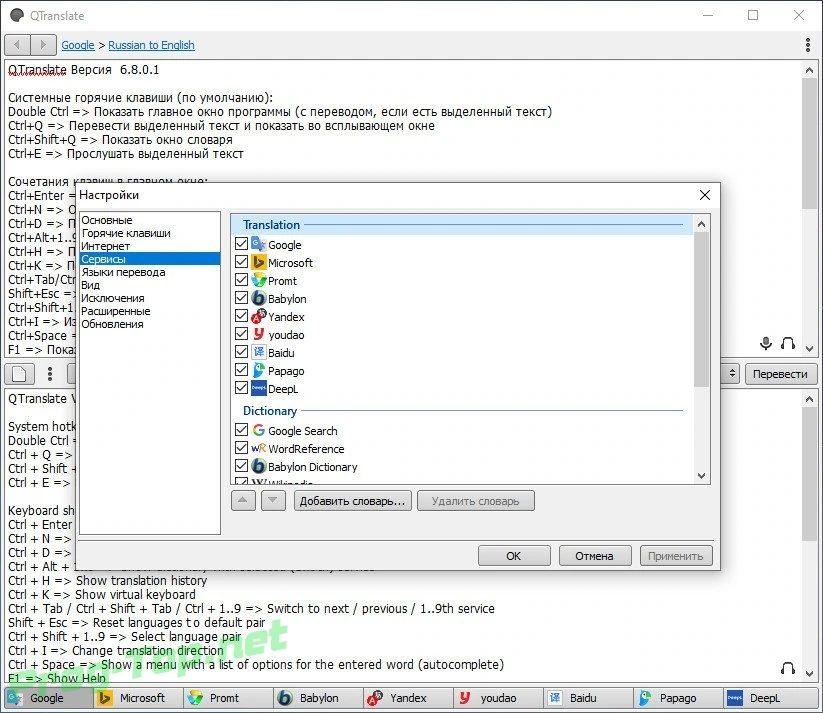
Task: Click the back navigation arrow in QTranslate
Action: point(17,45)
